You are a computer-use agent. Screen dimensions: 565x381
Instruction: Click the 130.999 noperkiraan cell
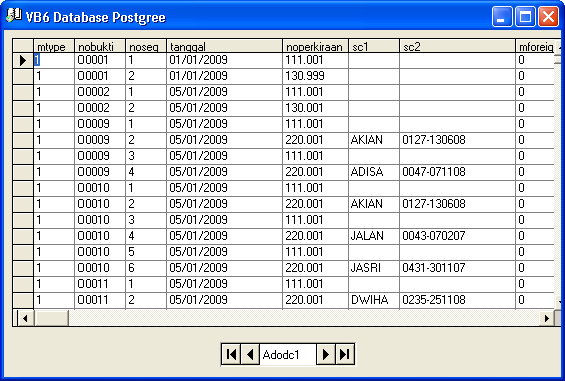pos(315,76)
